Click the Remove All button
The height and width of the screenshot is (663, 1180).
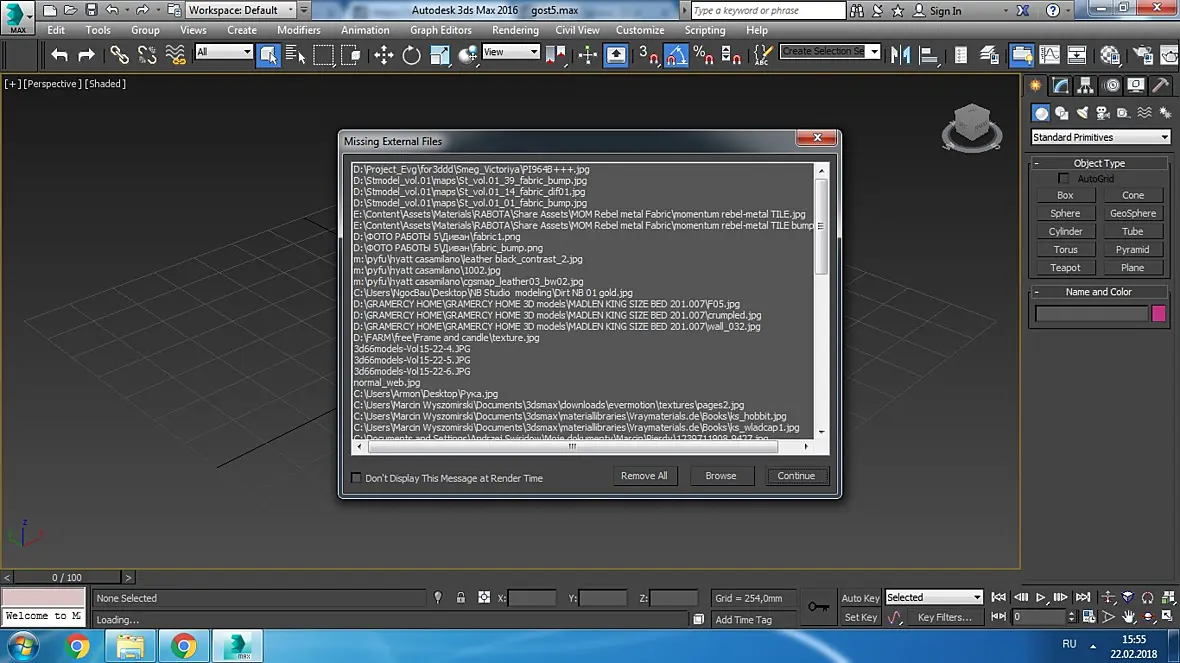click(643, 476)
